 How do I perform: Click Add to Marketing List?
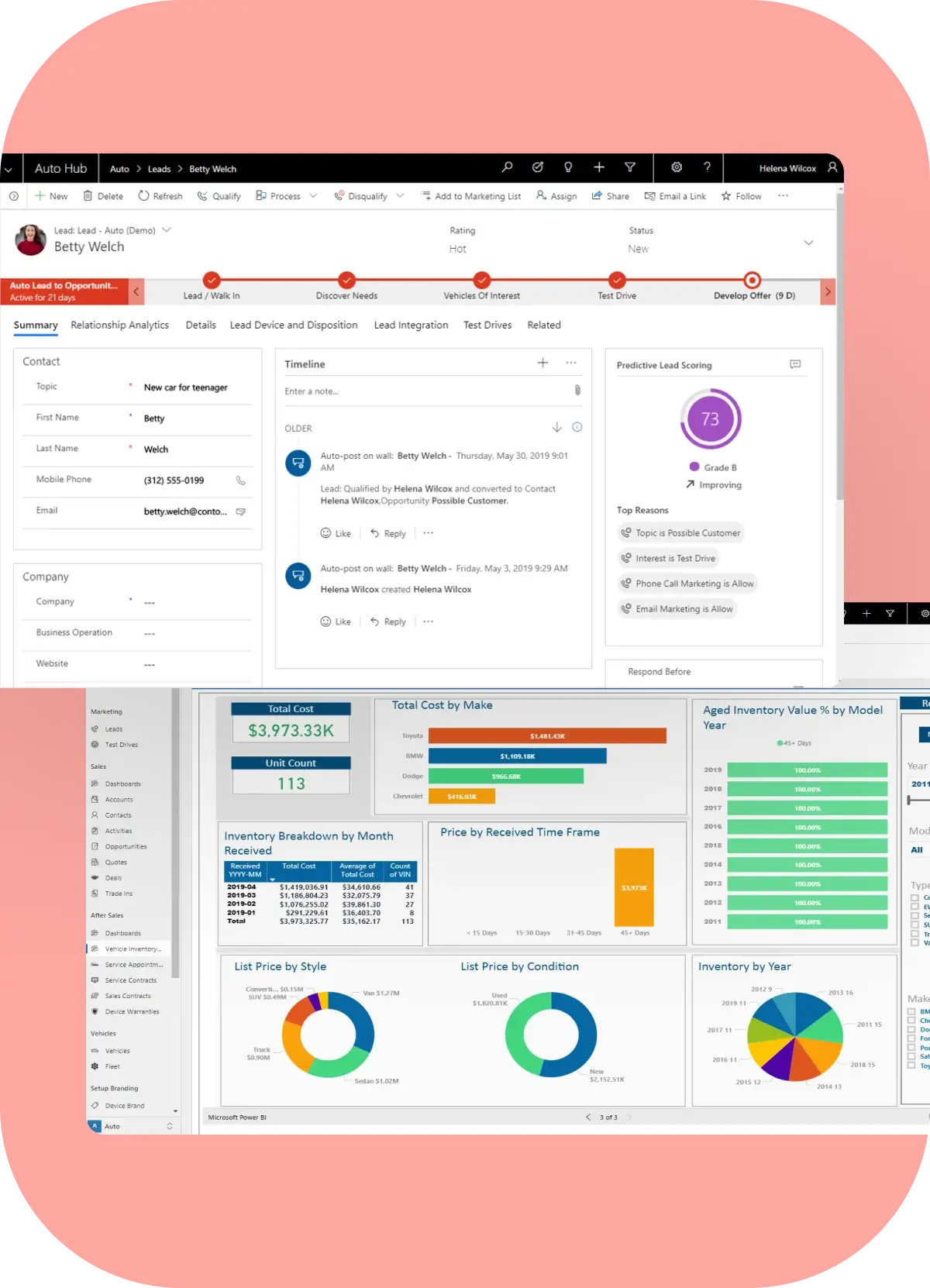[x=471, y=196]
